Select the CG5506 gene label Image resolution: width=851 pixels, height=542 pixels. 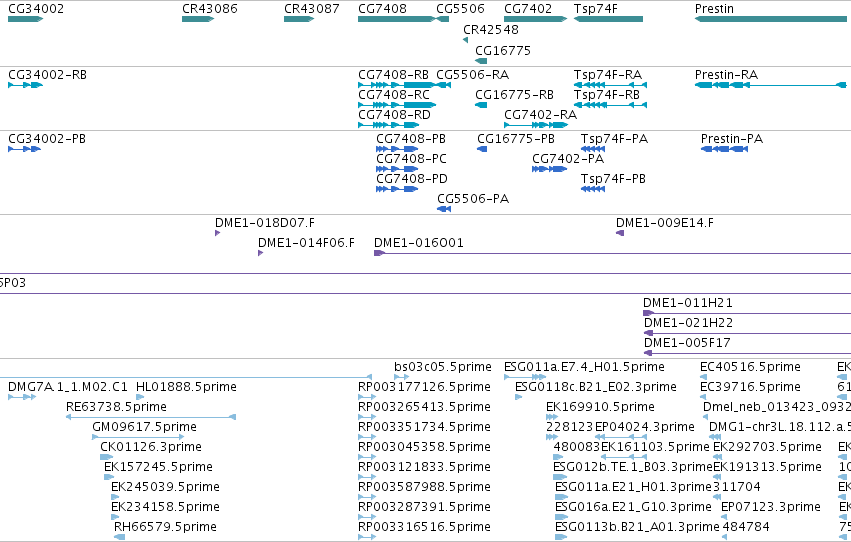(460, 9)
